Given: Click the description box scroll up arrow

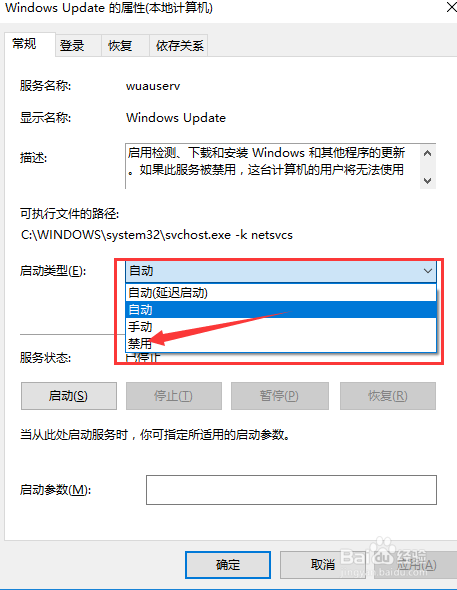Looking at the screenshot, I should coord(427,154).
